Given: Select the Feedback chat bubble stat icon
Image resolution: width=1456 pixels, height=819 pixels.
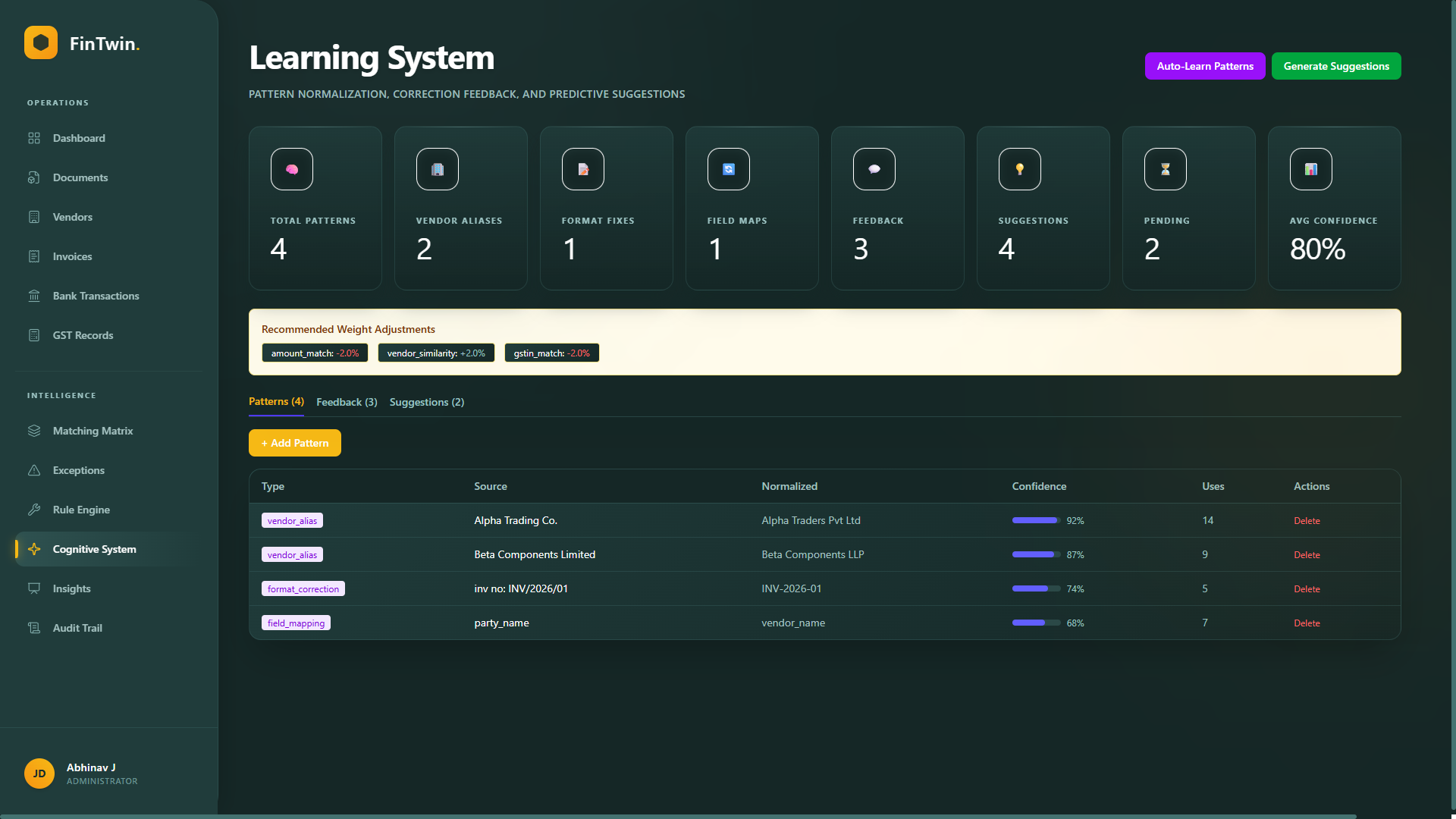Looking at the screenshot, I should 874,169.
